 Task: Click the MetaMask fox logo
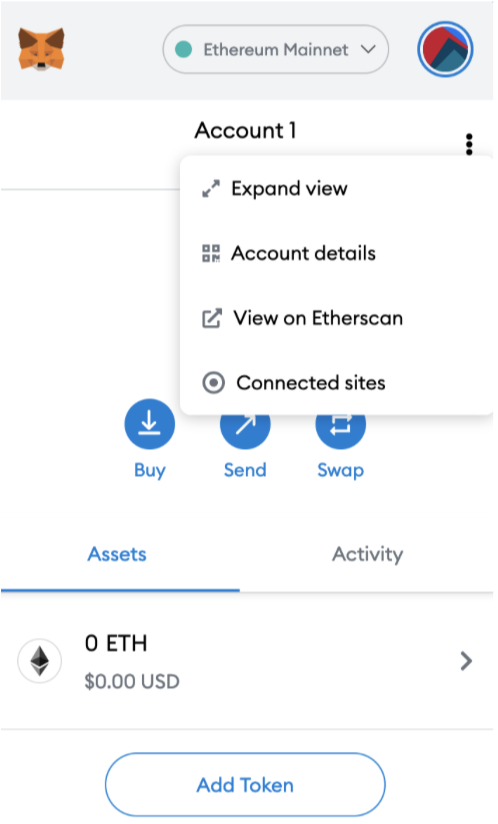(x=41, y=49)
